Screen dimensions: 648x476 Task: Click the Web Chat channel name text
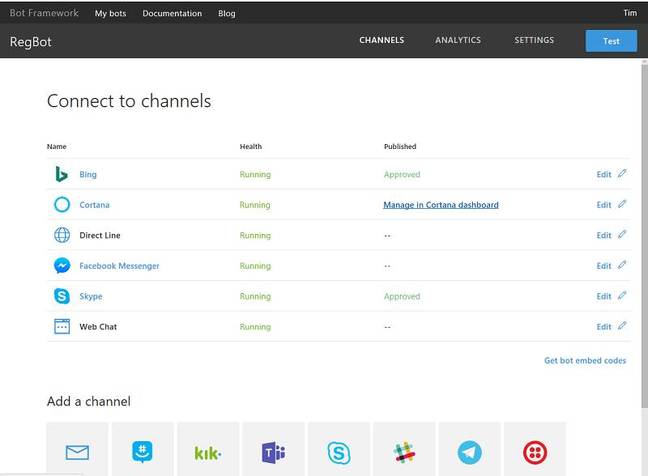[x=98, y=326]
